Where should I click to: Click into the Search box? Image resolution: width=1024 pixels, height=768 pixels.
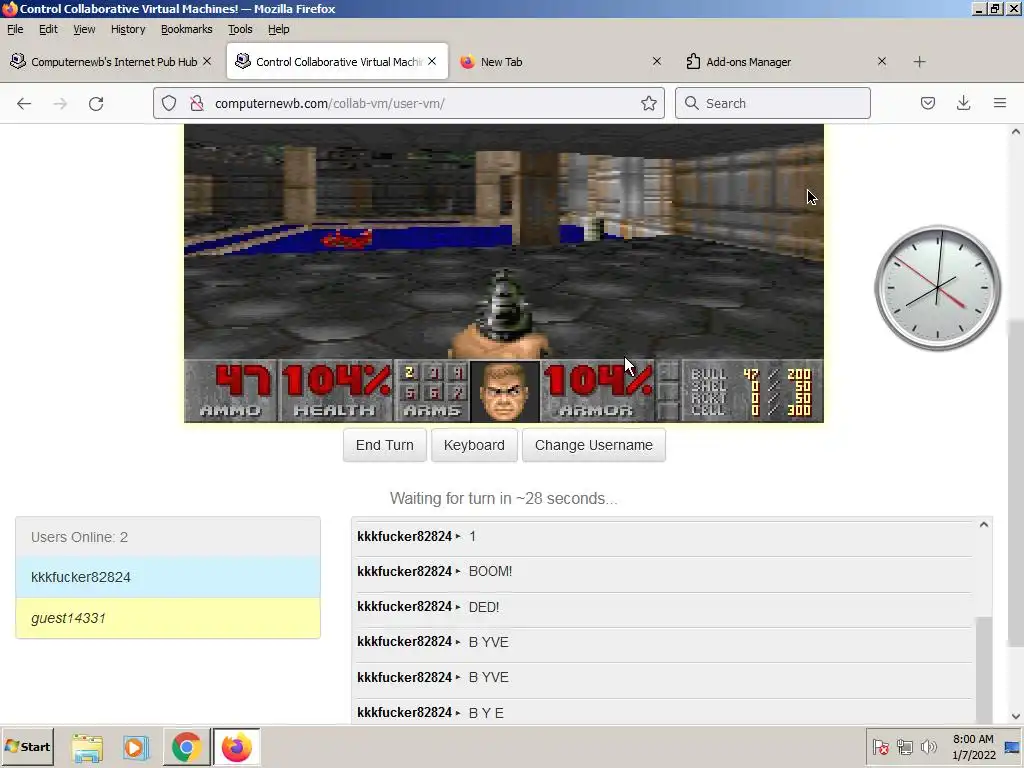click(773, 103)
